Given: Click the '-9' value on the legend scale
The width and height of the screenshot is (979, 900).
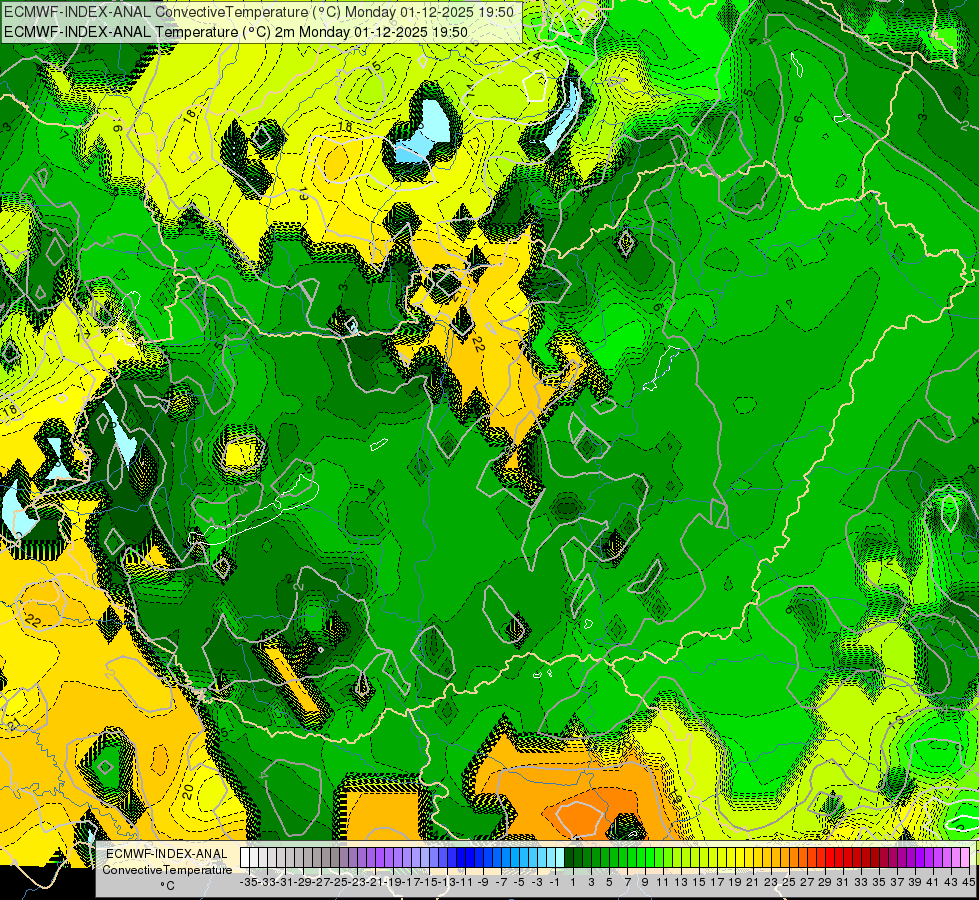Looking at the screenshot, I should pyautogui.click(x=483, y=882).
